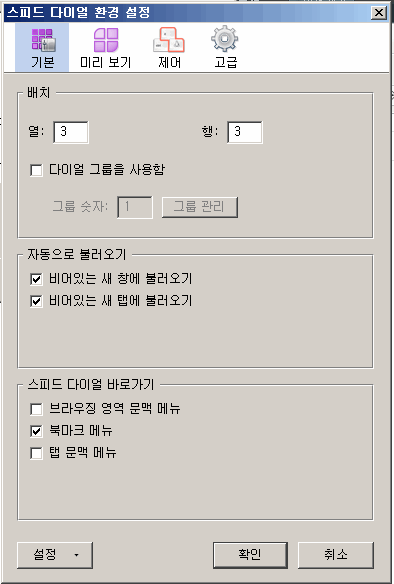Tick the 탭 문맥 메뉴 checkbox
The width and height of the screenshot is (394, 584).
(36, 453)
